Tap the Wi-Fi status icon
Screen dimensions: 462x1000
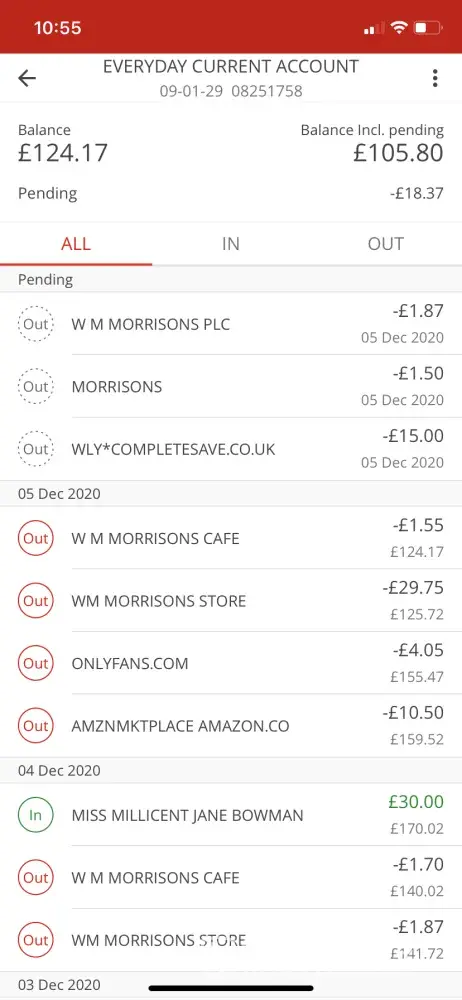point(399,28)
